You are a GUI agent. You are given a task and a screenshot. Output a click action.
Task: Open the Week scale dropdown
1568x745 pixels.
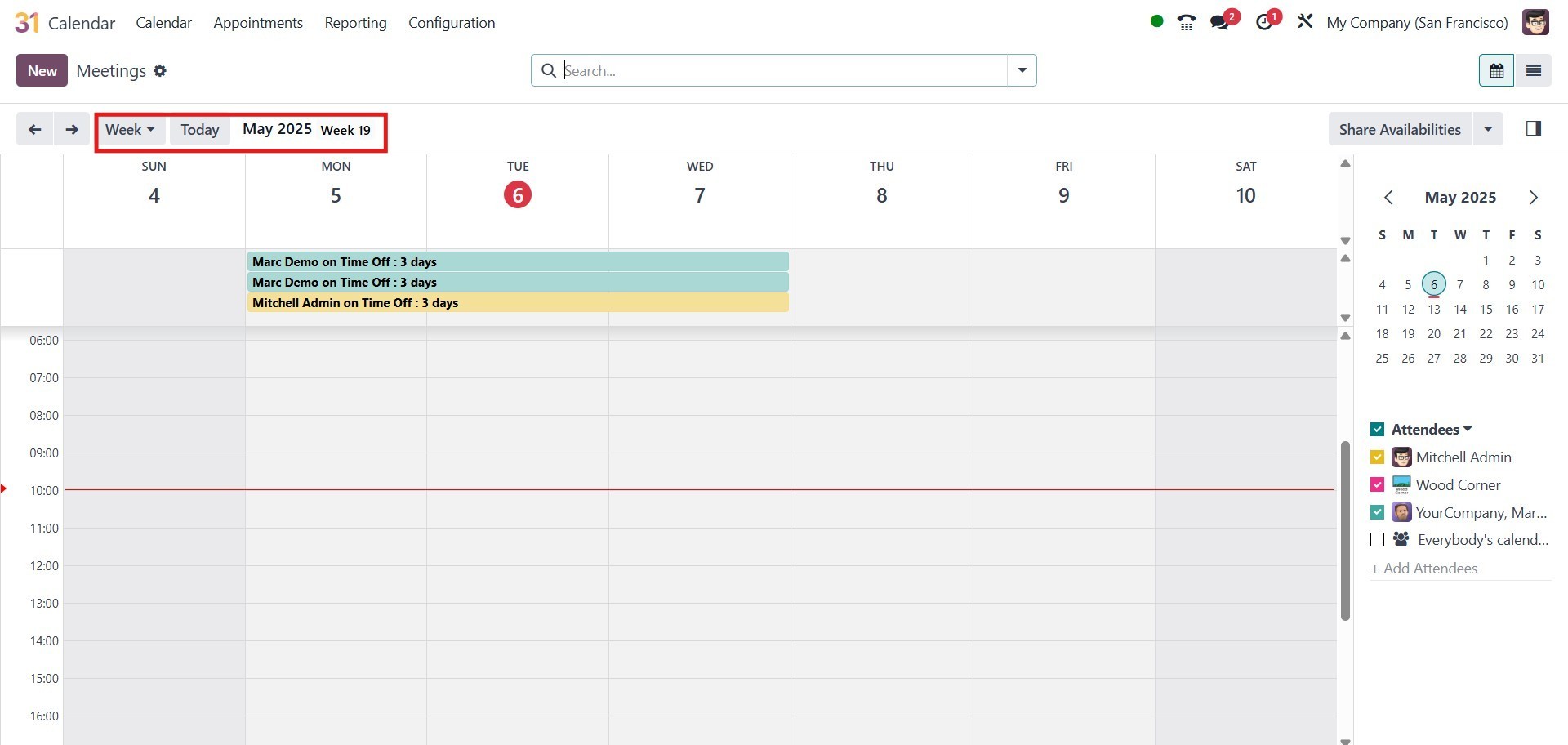(130, 130)
